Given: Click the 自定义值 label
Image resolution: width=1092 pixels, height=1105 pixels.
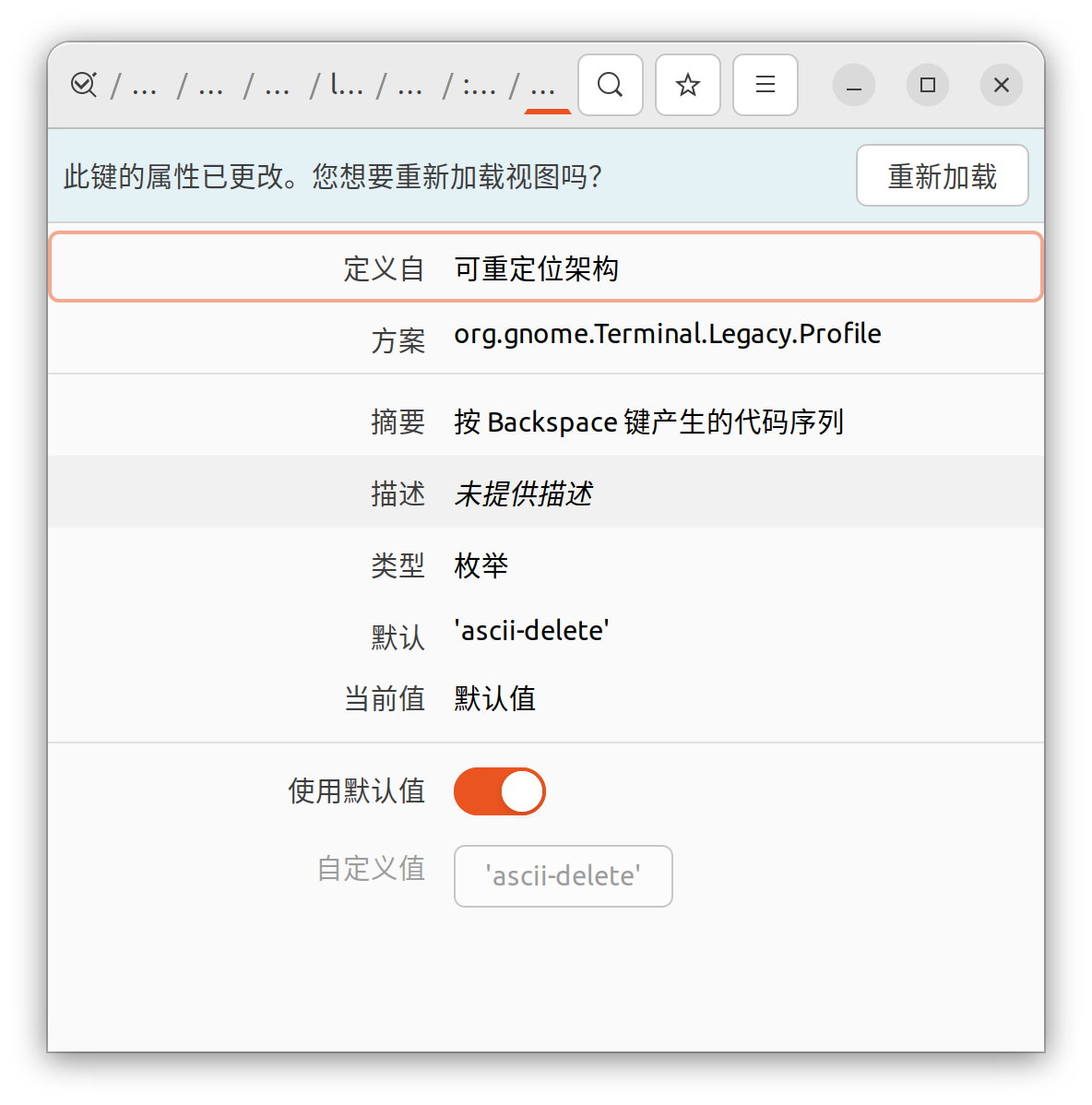Looking at the screenshot, I should 371,869.
